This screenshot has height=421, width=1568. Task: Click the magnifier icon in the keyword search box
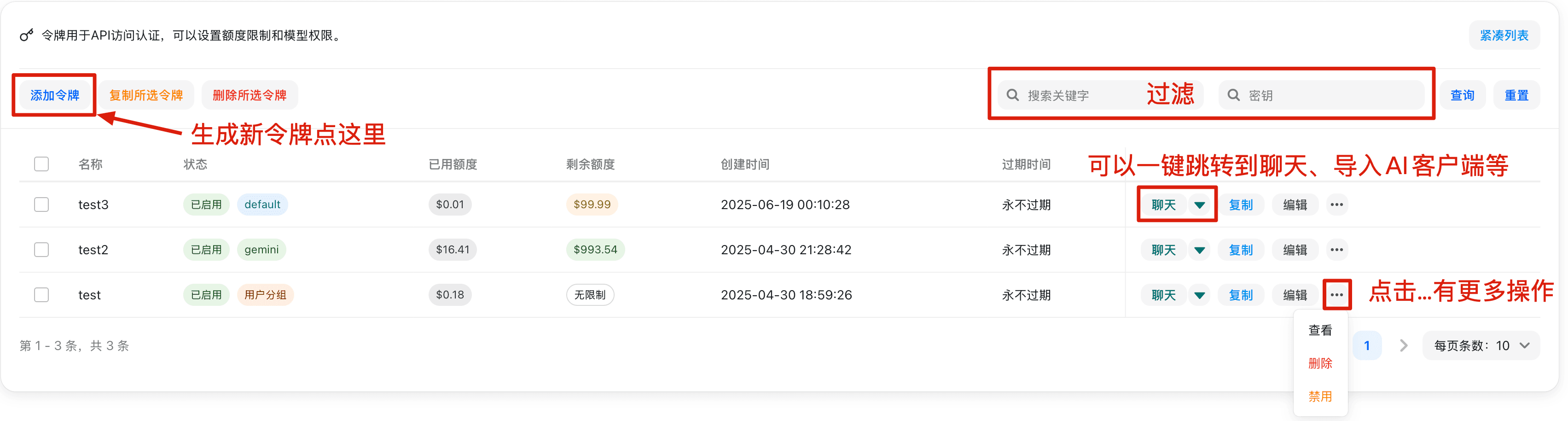1012,94
